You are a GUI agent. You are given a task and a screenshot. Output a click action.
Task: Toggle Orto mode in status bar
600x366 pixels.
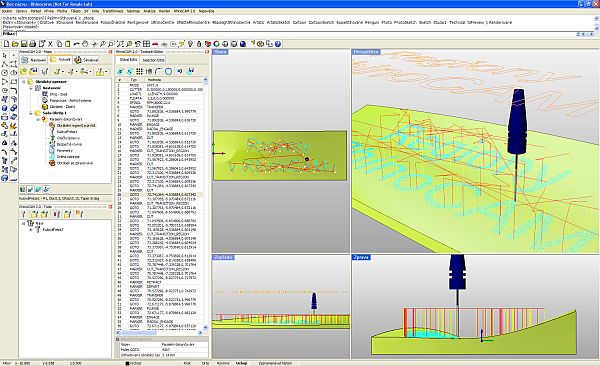205,363
